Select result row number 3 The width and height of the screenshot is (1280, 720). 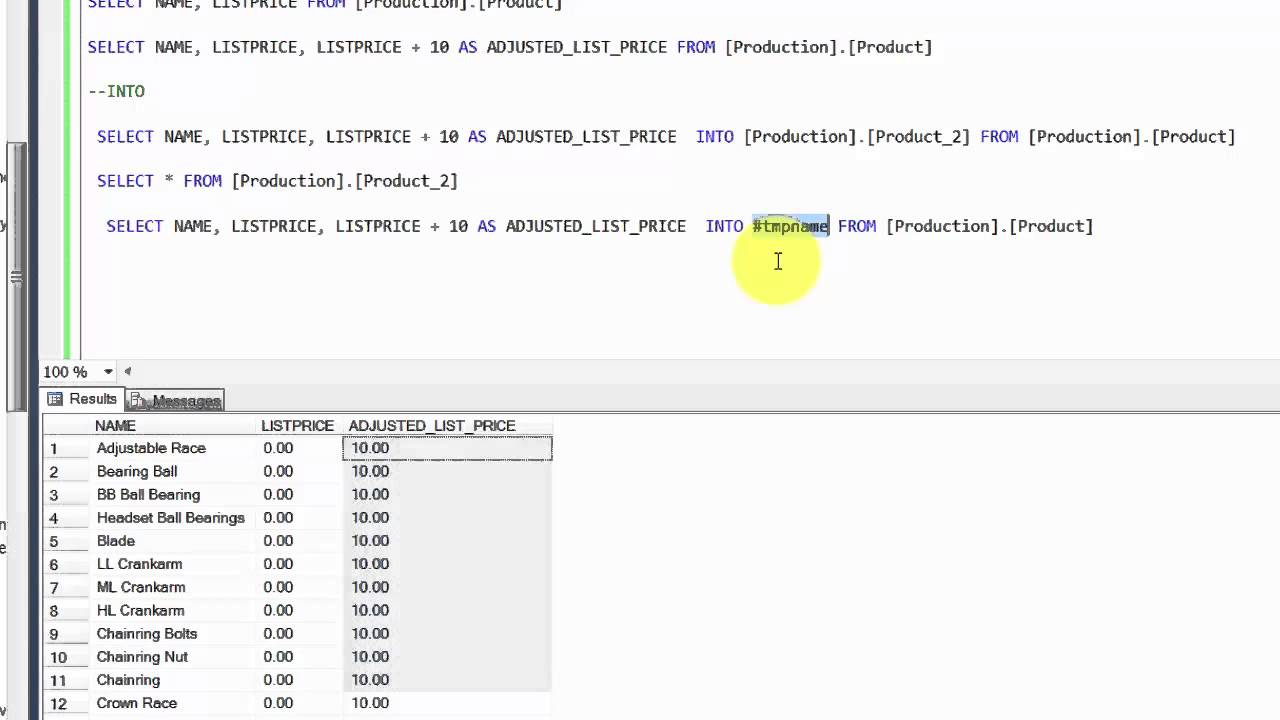coord(67,495)
